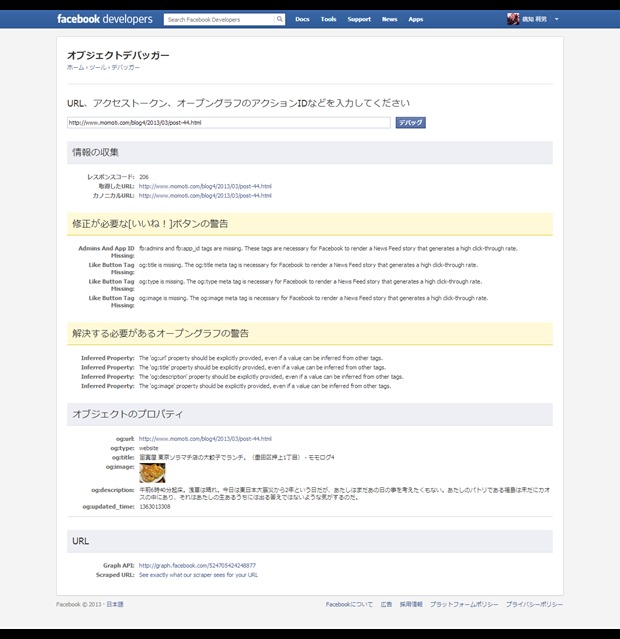Select the og:type value website

point(148,448)
